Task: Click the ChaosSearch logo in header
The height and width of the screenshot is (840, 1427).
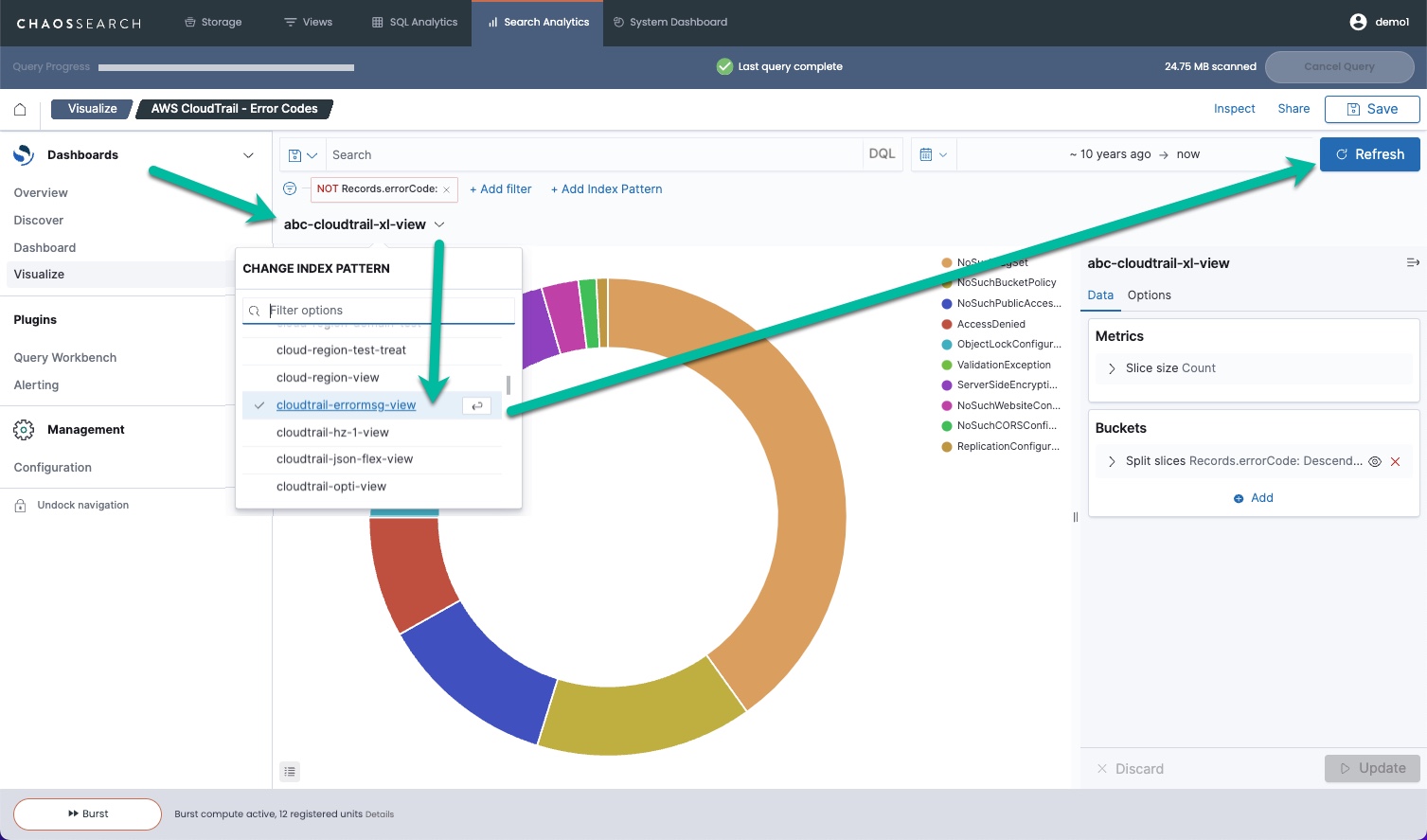Action: tap(79, 23)
